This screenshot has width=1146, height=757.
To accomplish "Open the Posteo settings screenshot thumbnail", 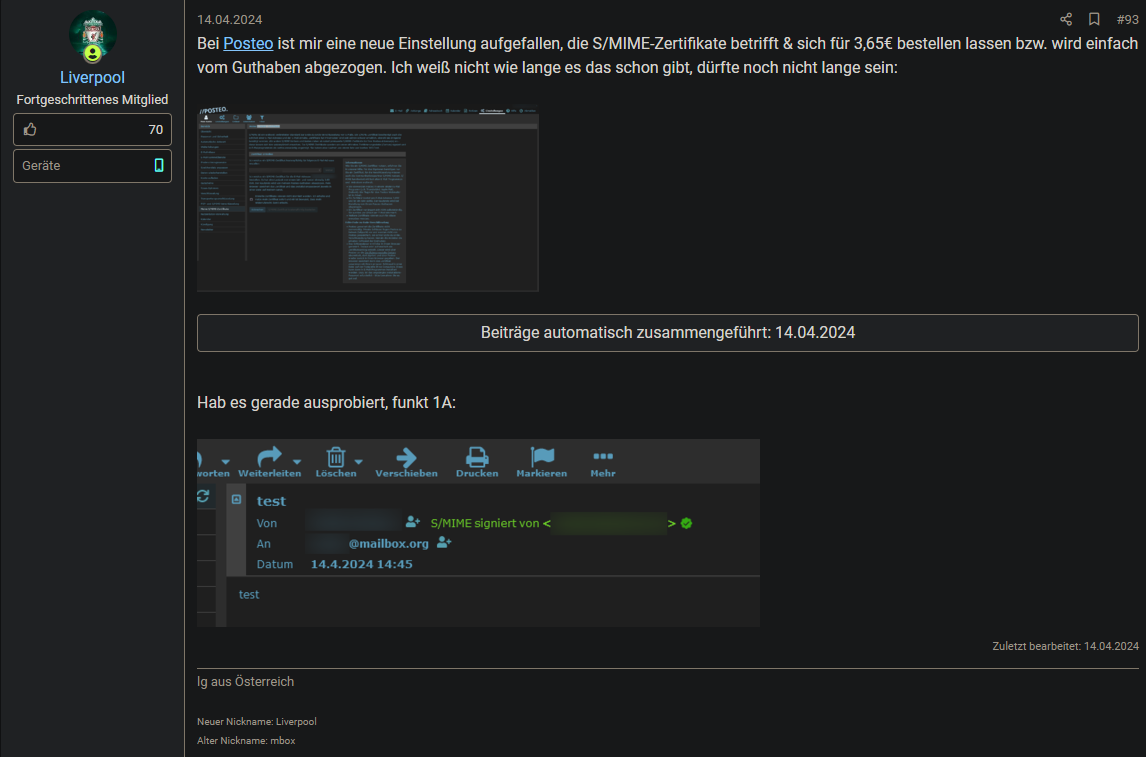I will [x=367, y=198].
